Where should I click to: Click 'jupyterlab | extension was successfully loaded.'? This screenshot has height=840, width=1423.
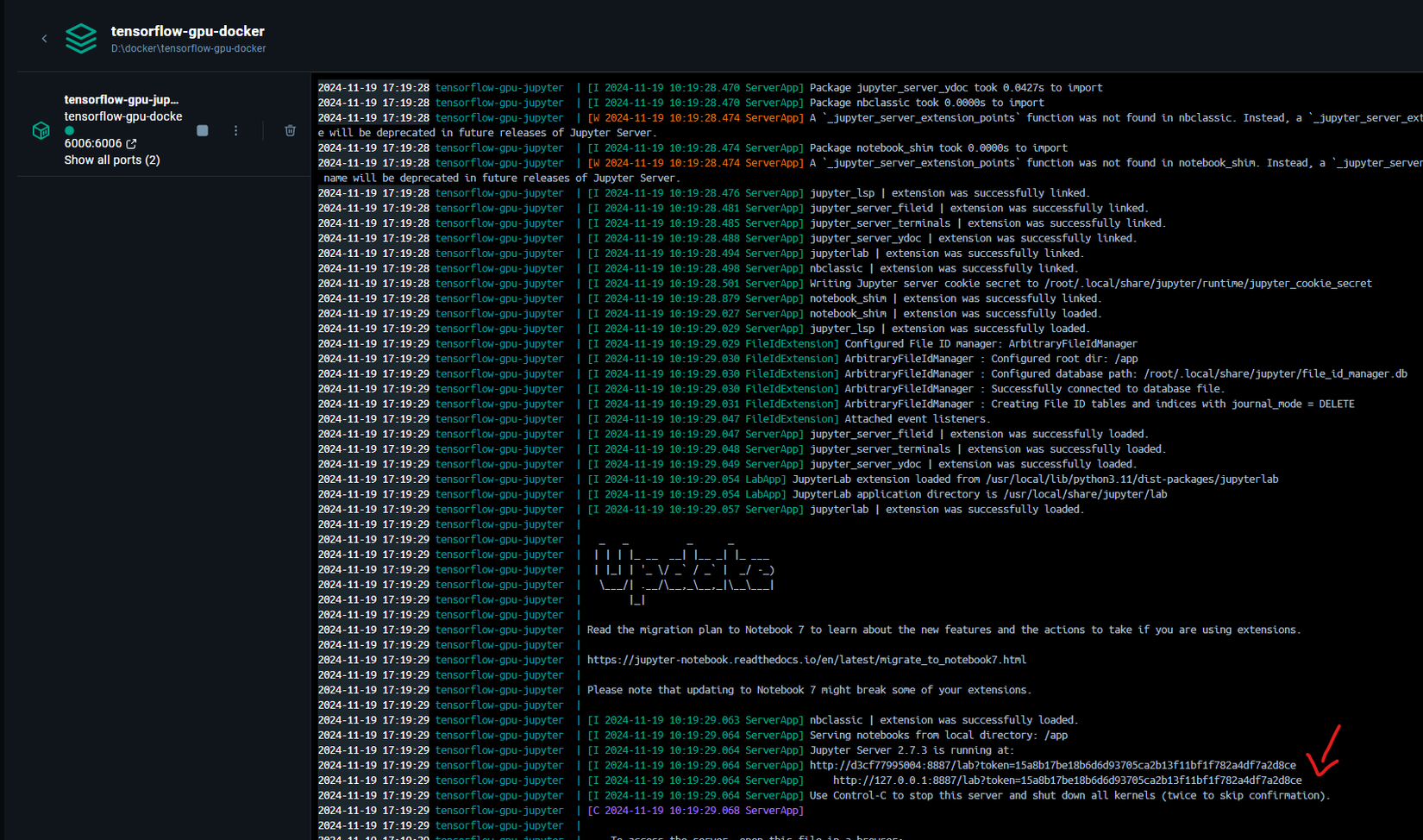(x=947, y=510)
